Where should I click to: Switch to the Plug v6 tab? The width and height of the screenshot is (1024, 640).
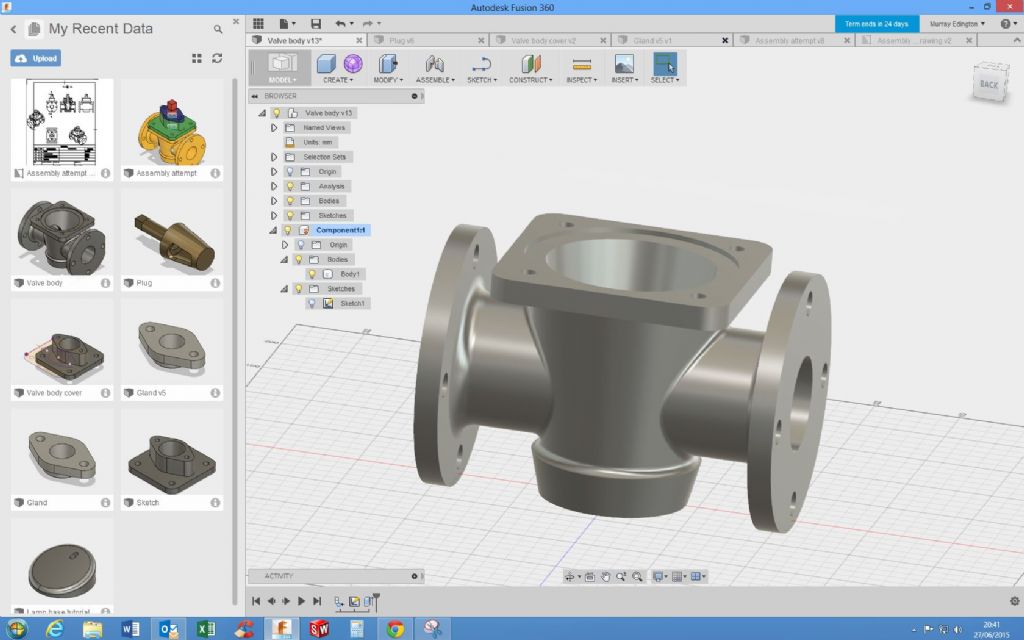pyautogui.click(x=427, y=40)
